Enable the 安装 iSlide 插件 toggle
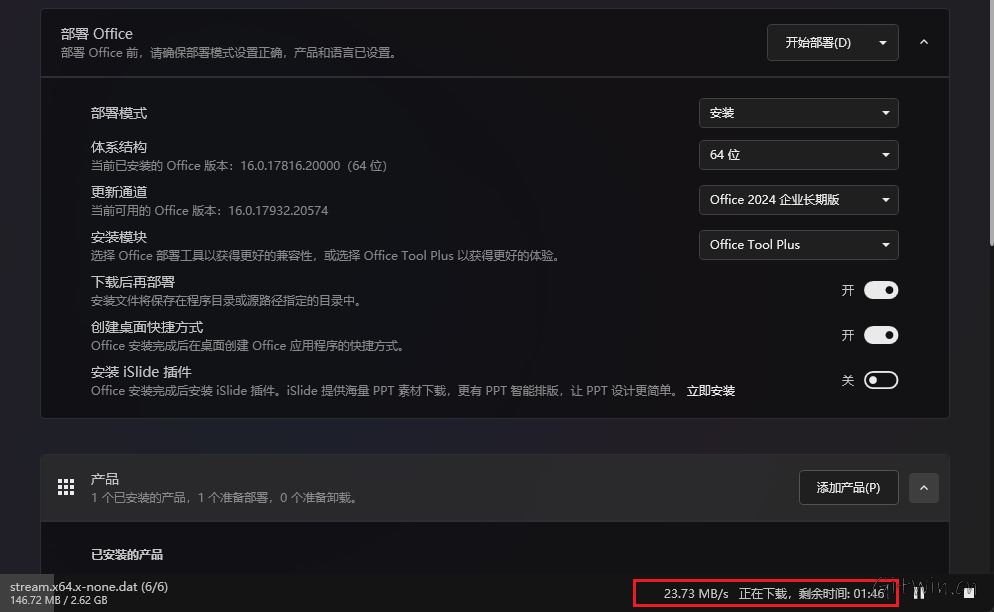Screen dimensions: 994x612 pos(881,381)
